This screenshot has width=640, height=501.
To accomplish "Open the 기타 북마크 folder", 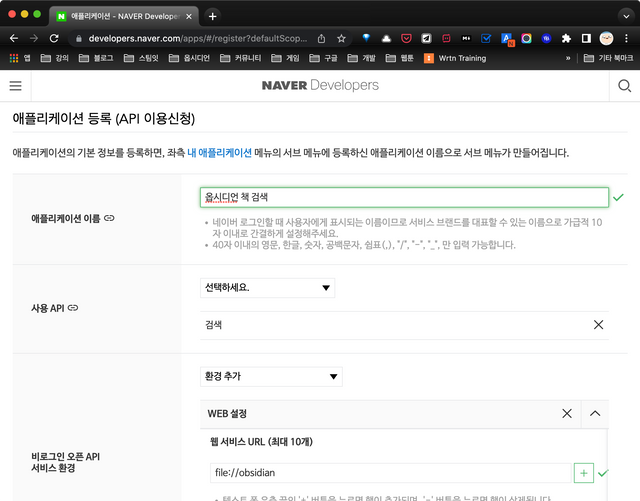I will pos(608,58).
